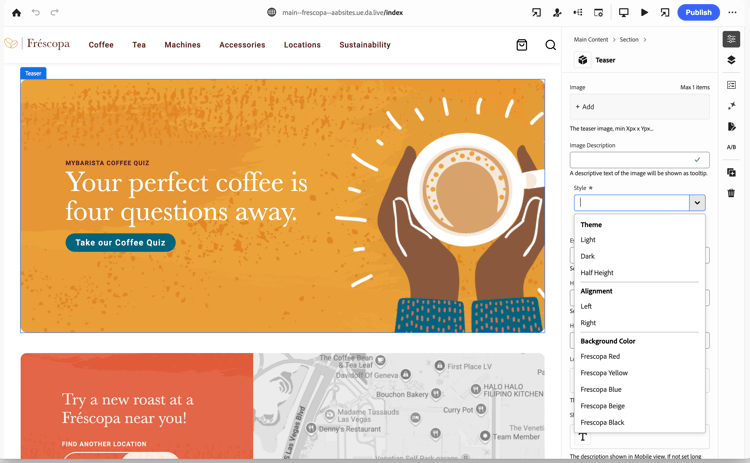Open the user permissions icon
This screenshot has height=463, width=750.
[557, 12]
